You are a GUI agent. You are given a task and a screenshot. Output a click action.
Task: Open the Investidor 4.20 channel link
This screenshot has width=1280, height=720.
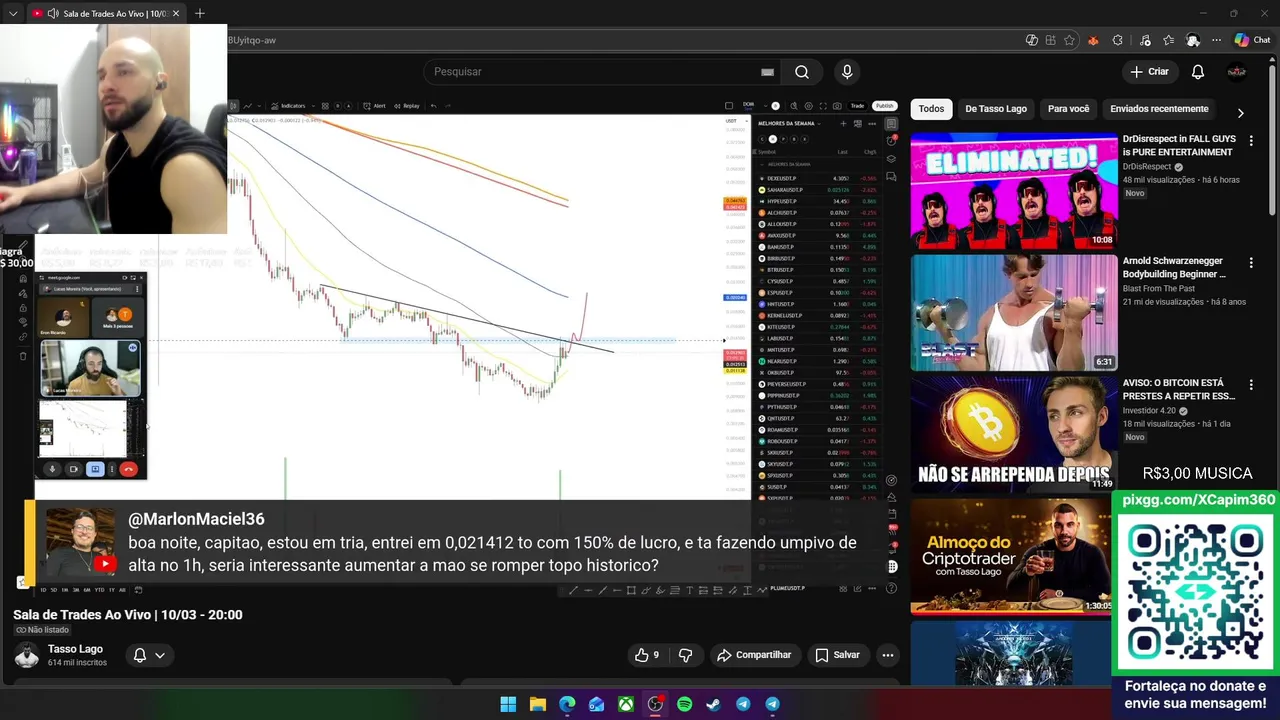click(x=1150, y=411)
